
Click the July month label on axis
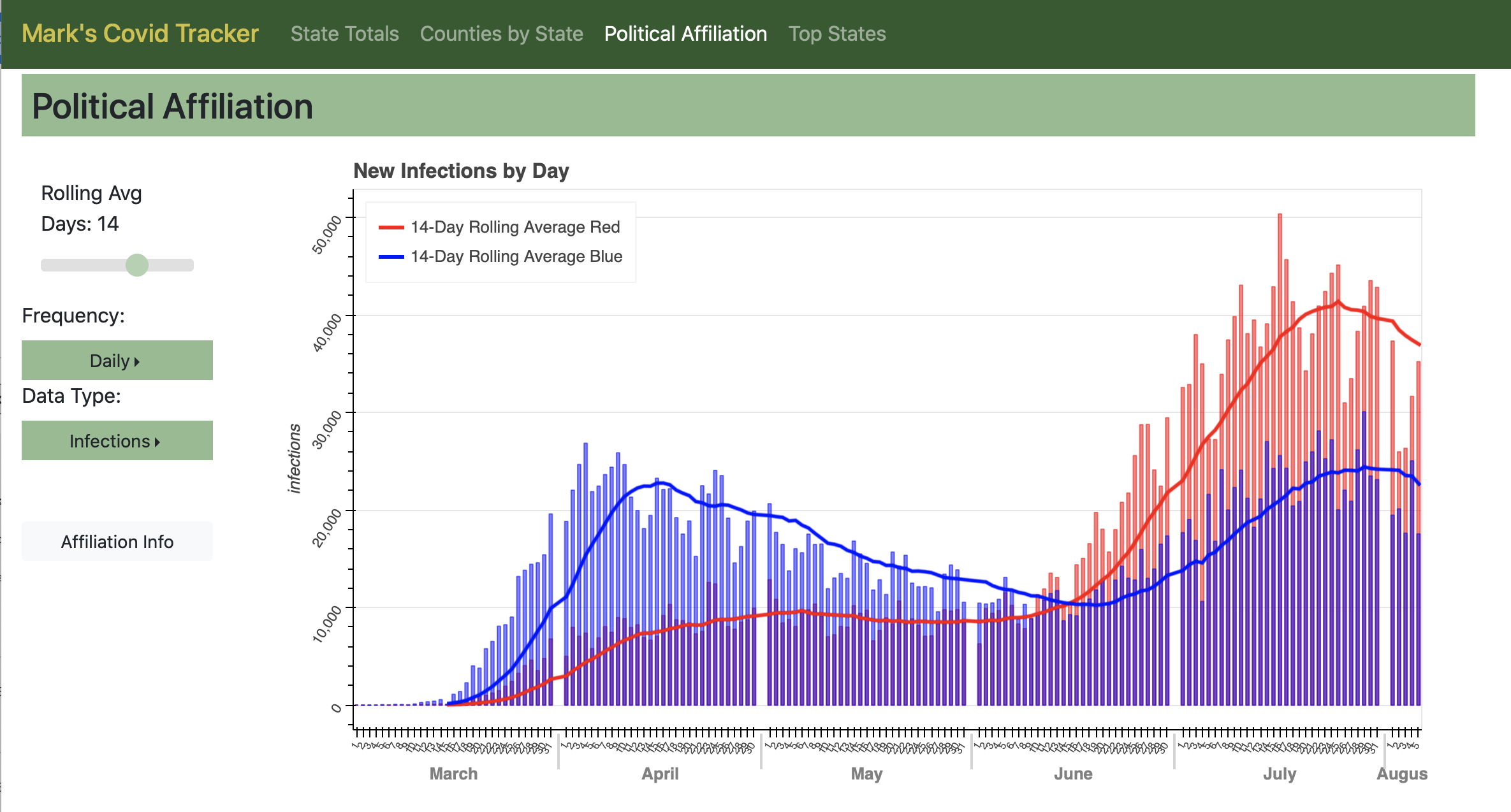(x=1280, y=774)
